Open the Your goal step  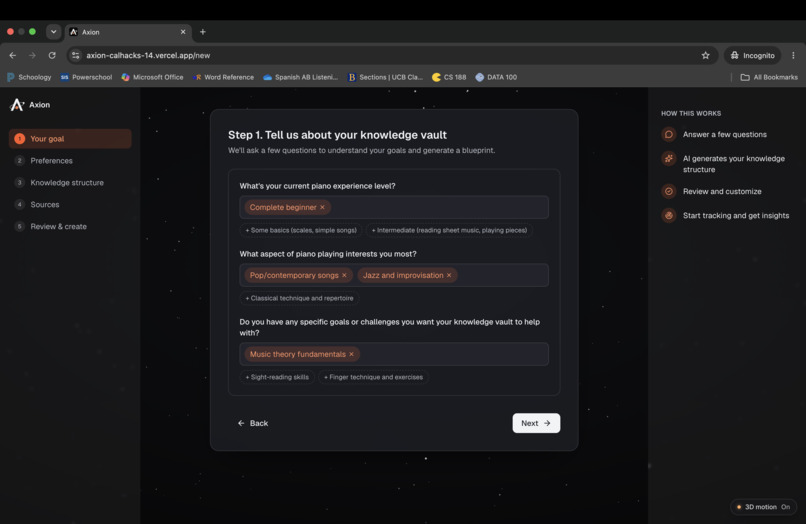click(70, 139)
